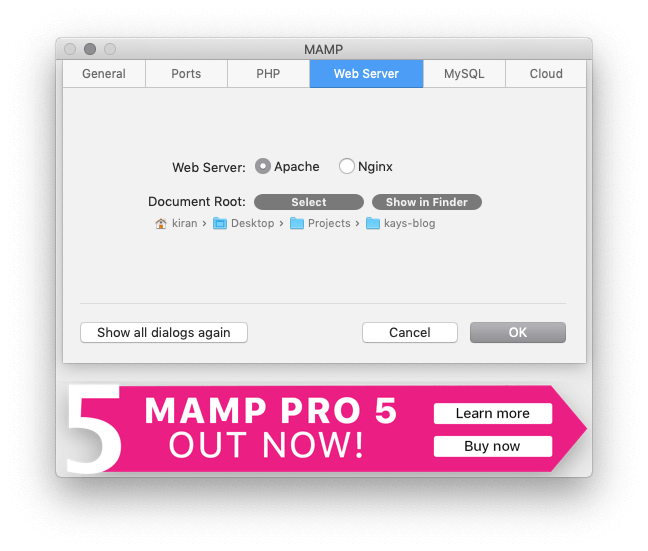648x551 pixels.
Task: Click Learn more on MAMP PRO banner
Action: coord(493,413)
